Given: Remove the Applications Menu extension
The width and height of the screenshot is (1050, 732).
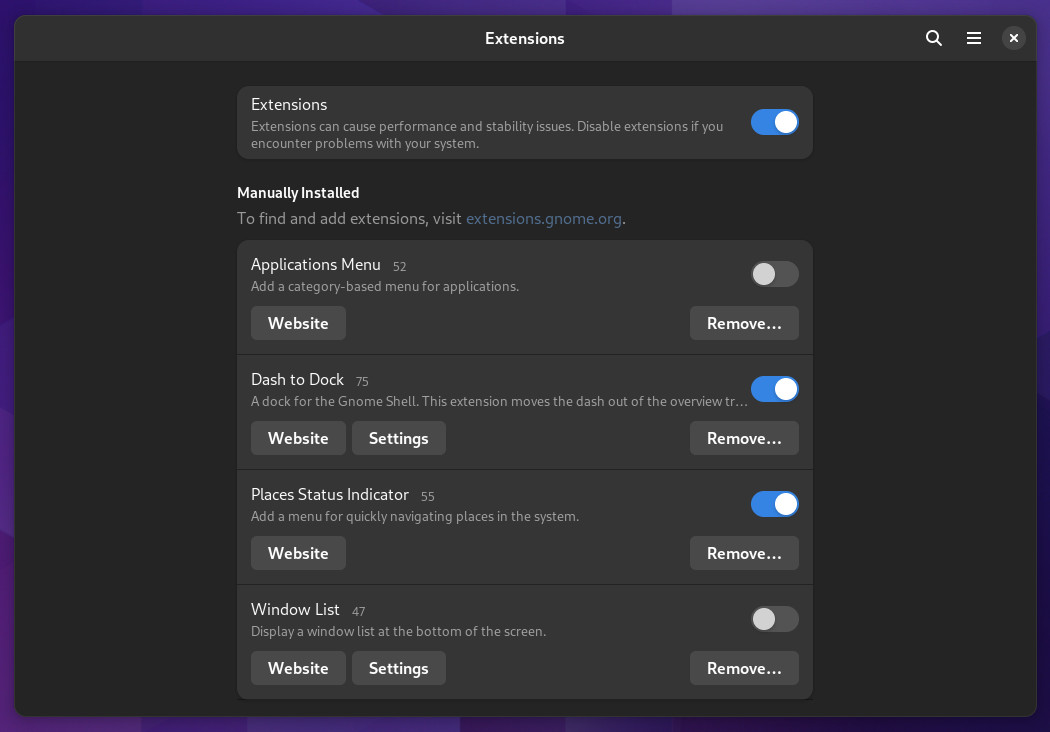Looking at the screenshot, I should pos(744,323).
